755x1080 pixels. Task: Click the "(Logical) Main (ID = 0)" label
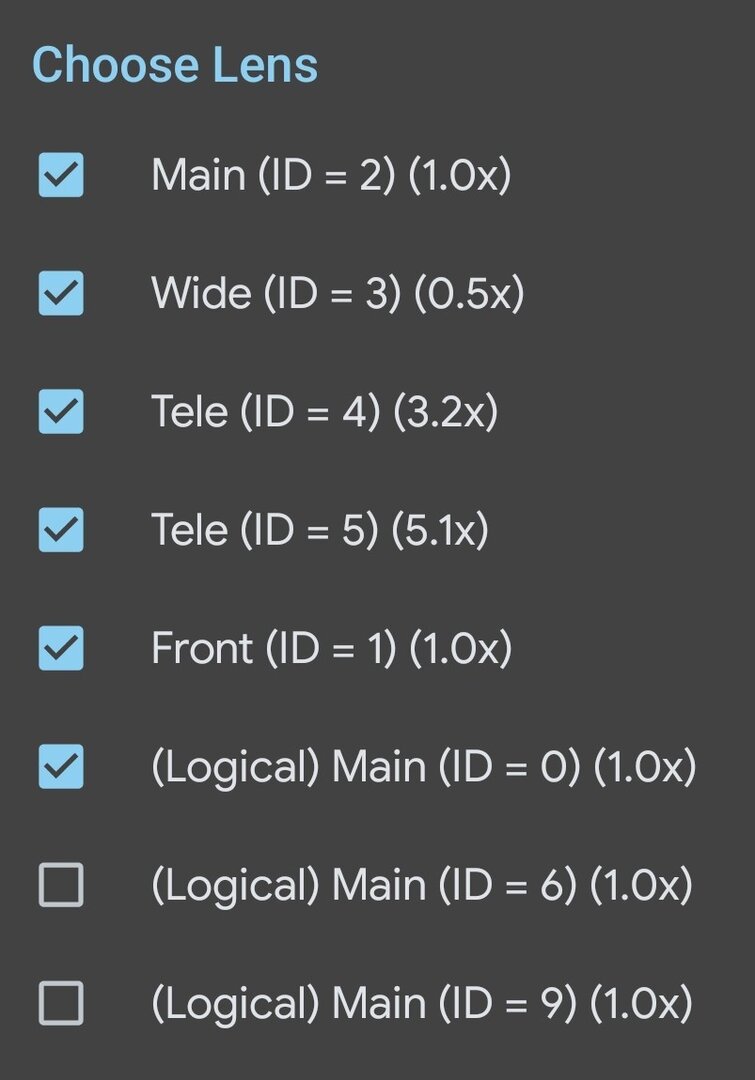point(365,767)
